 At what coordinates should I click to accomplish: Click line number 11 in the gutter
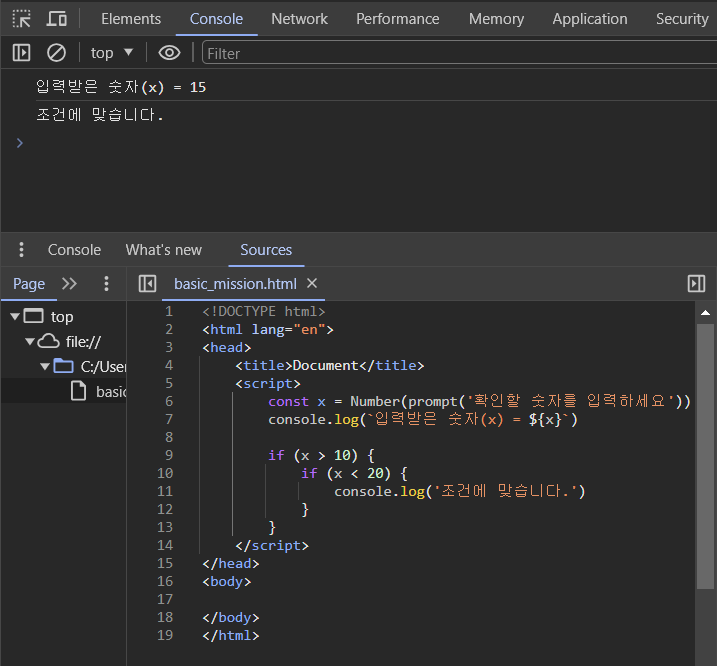click(165, 491)
